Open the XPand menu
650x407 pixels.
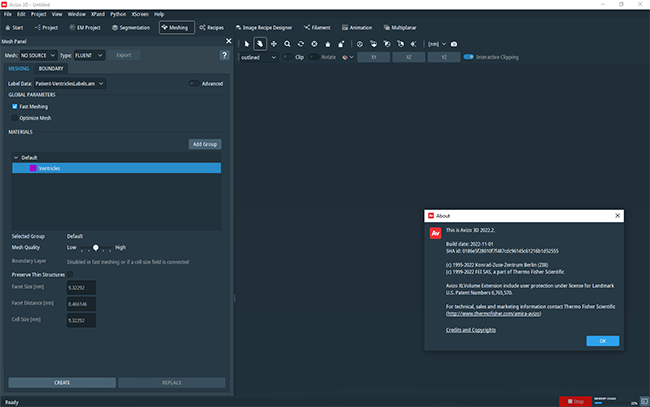pos(98,14)
